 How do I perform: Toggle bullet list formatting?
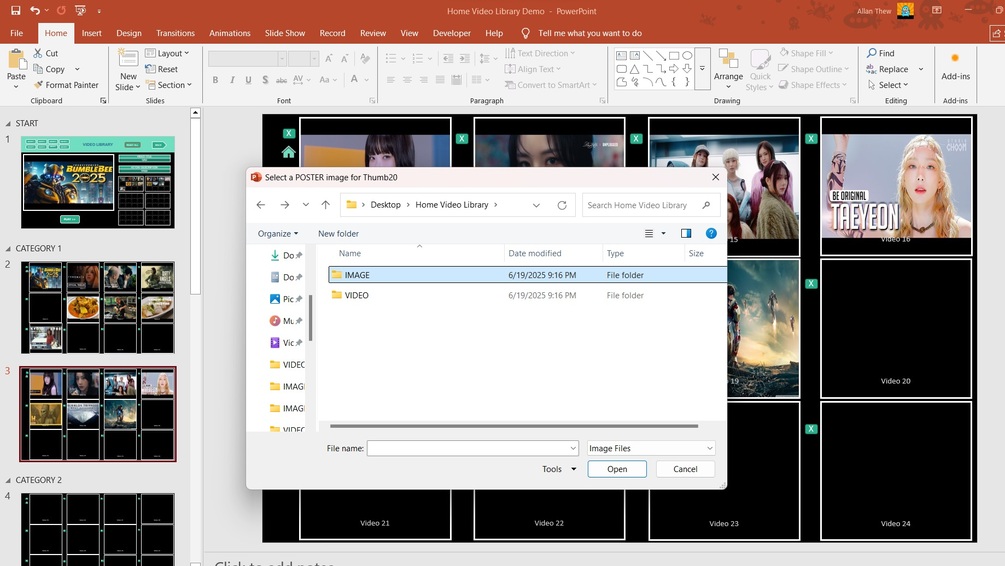pyautogui.click(x=391, y=58)
